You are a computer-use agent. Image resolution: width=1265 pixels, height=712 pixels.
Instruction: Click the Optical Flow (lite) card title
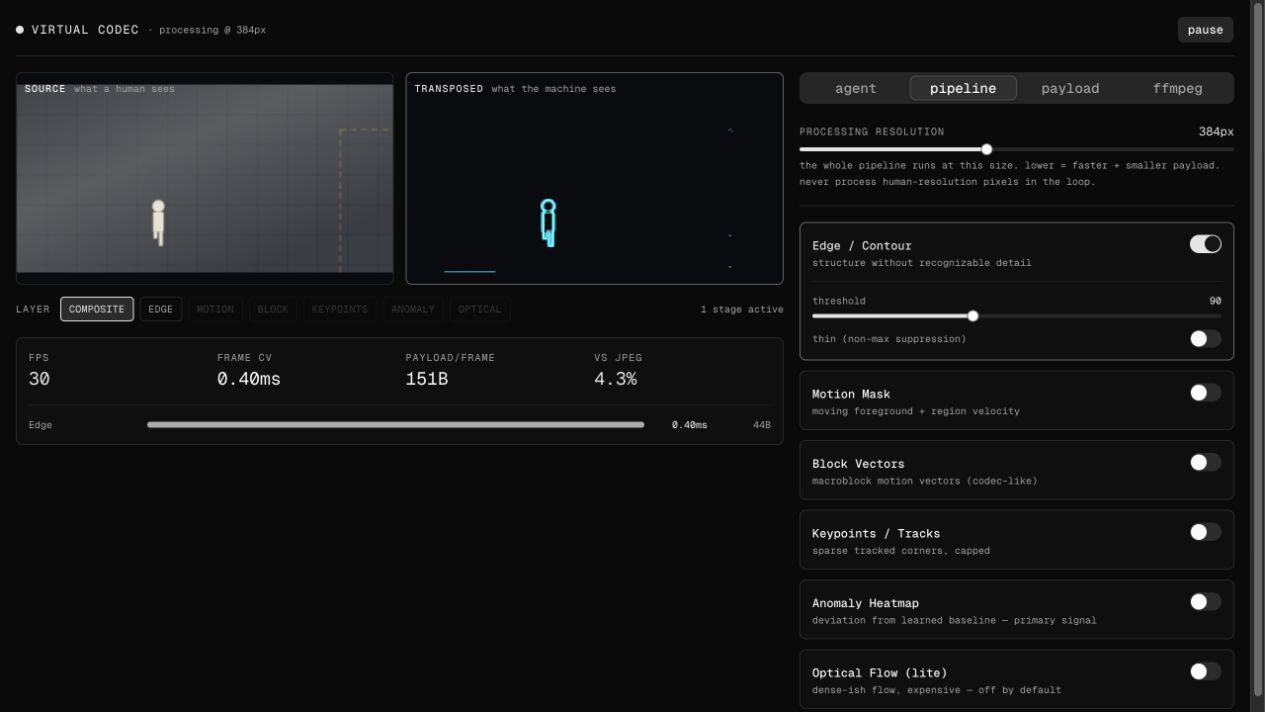pyautogui.click(x=879, y=673)
